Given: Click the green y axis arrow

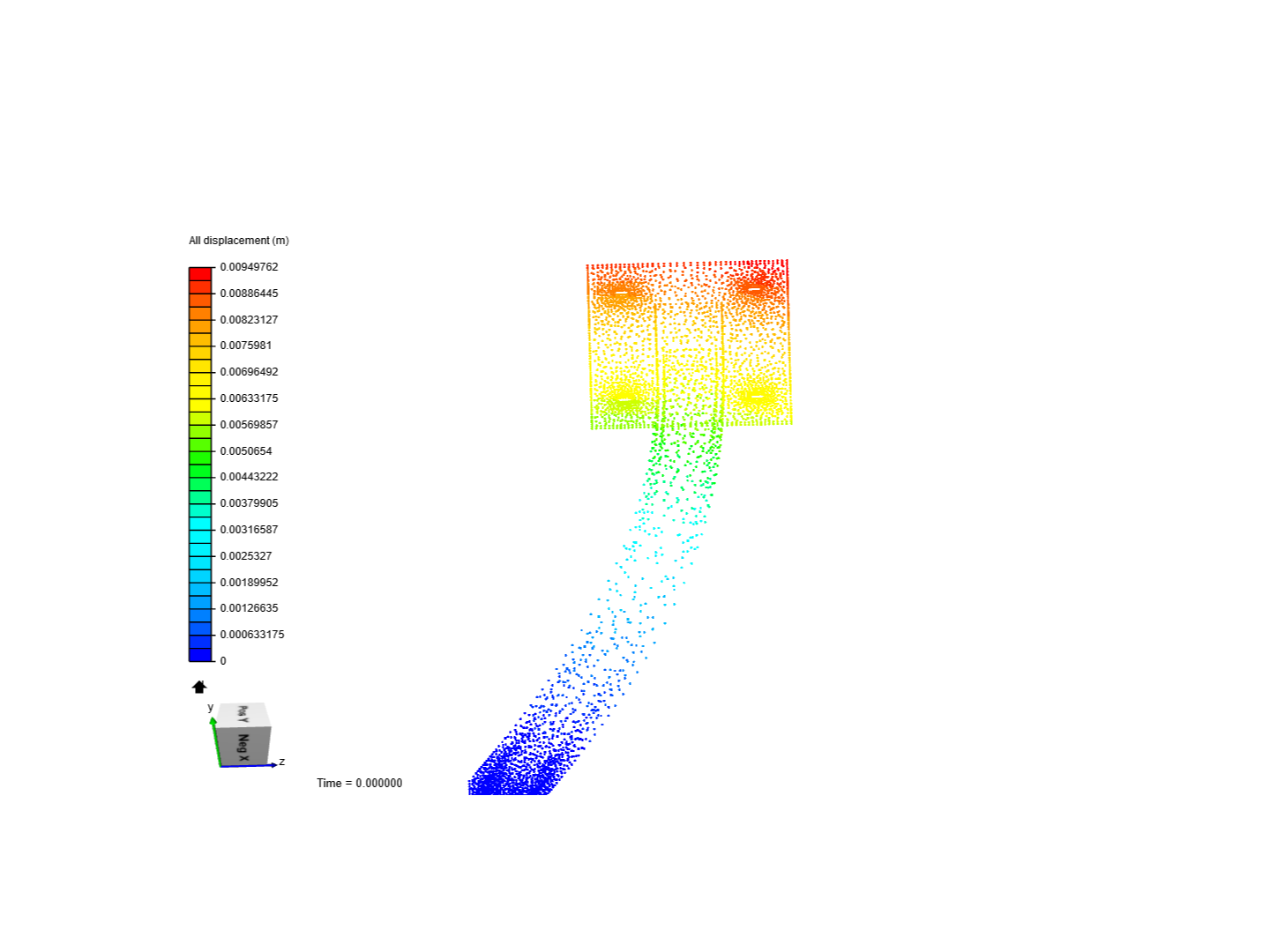Looking at the screenshot, I should [215, 741].
